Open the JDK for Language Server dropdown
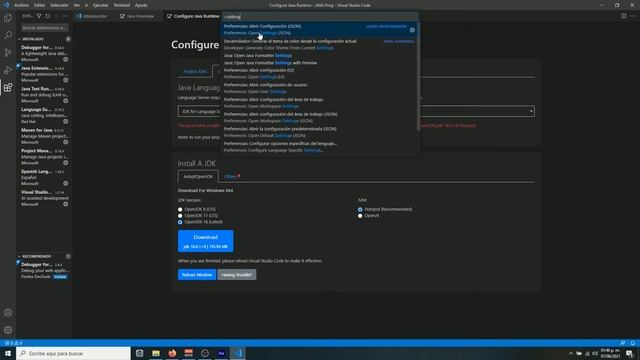The width and height of the screenshot is (640, 360). pyautogui.click(x=356, y=111)
